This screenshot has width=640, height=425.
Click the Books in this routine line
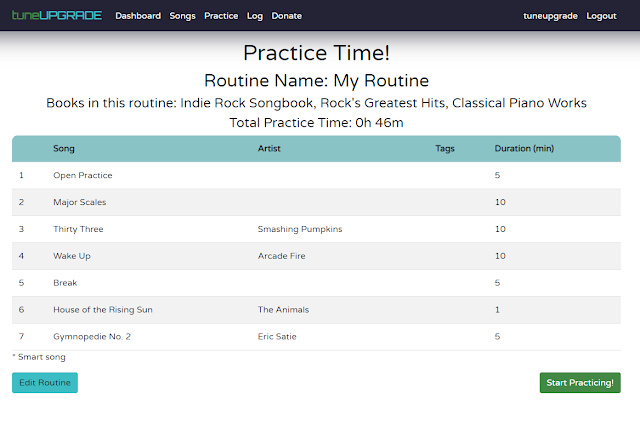click(x=316, y=103)
